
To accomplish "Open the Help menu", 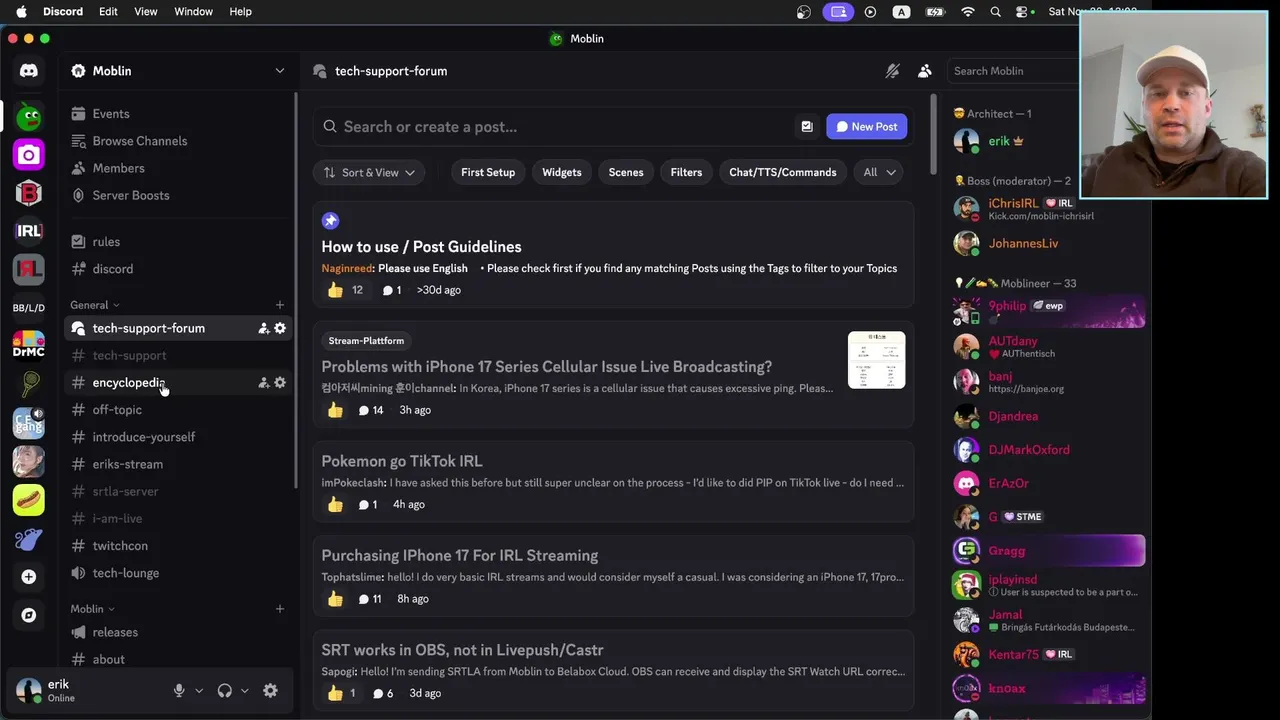I will pyautogui.click(x=241, y=12).
